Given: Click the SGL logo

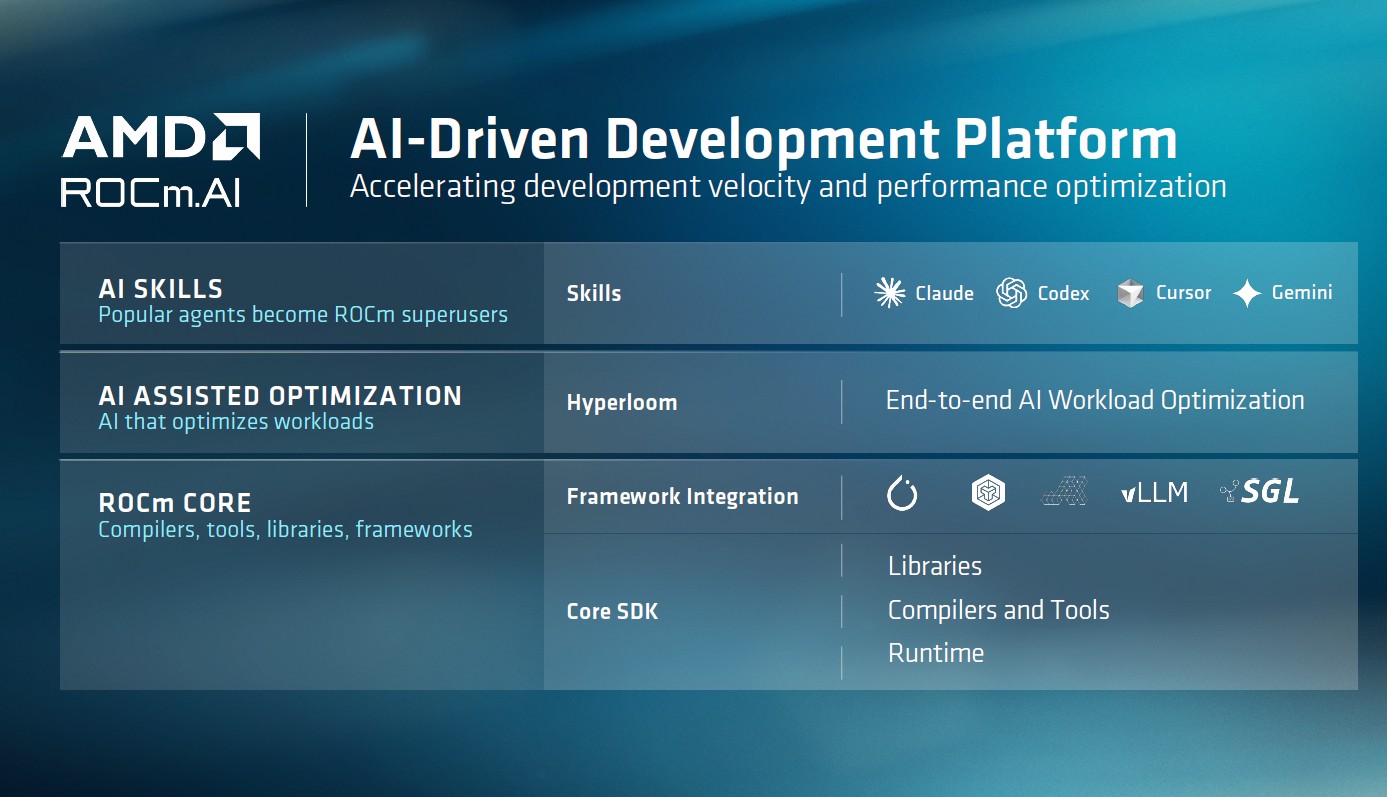Looking at the screenshot, I should (x=1260, y=491).
